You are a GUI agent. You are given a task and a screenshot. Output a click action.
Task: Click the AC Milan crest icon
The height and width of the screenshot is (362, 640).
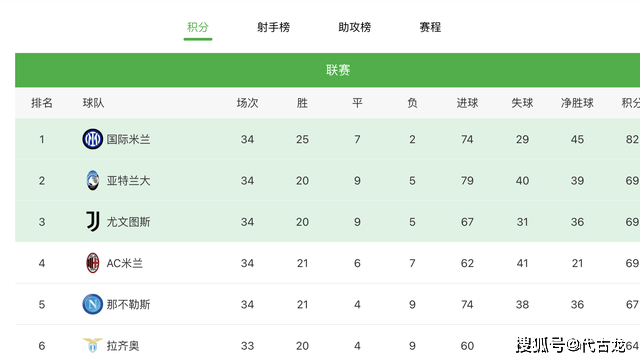coord(93,263)
